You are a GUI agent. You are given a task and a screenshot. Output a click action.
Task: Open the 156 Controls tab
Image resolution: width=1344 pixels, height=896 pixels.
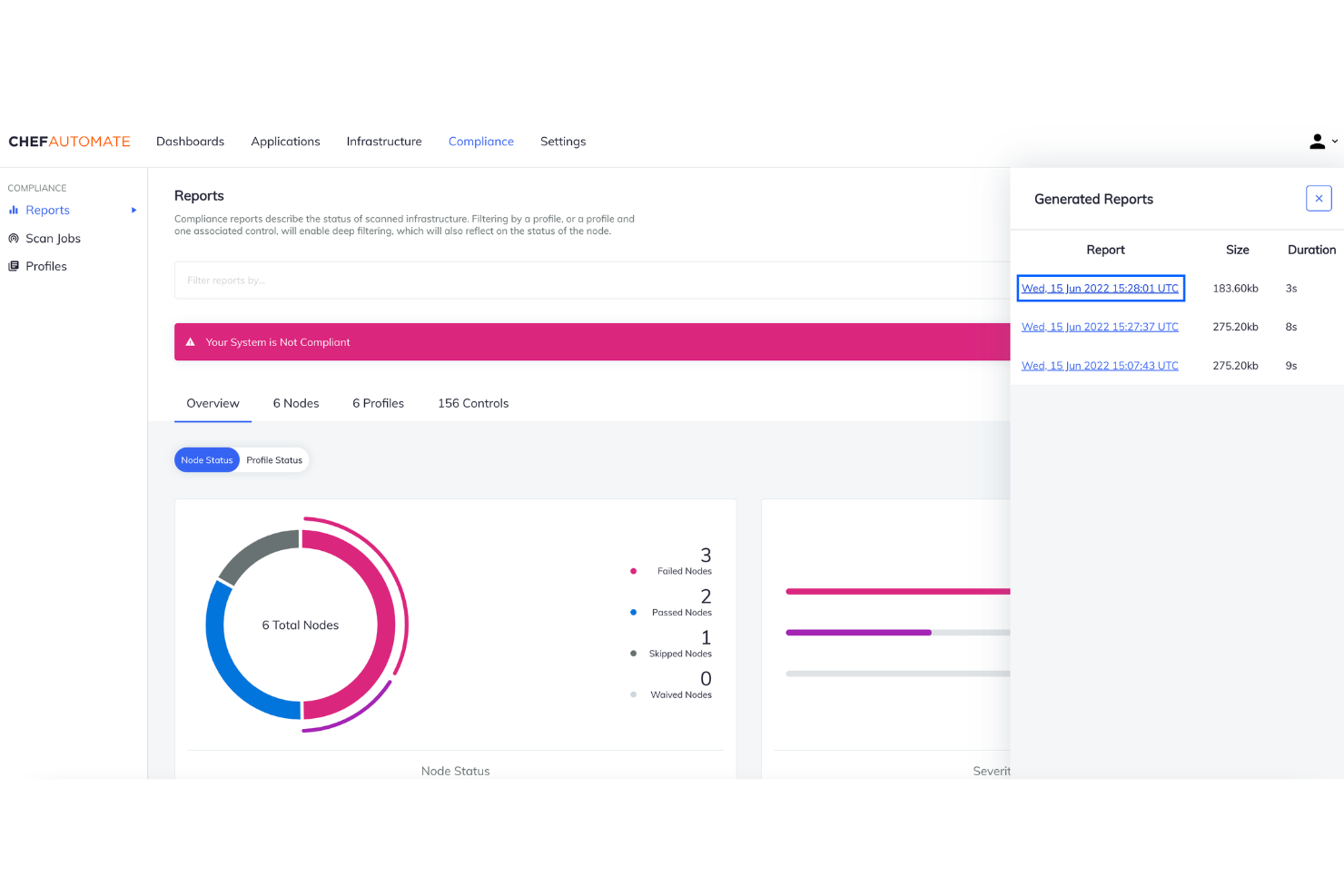click(472, 403)
